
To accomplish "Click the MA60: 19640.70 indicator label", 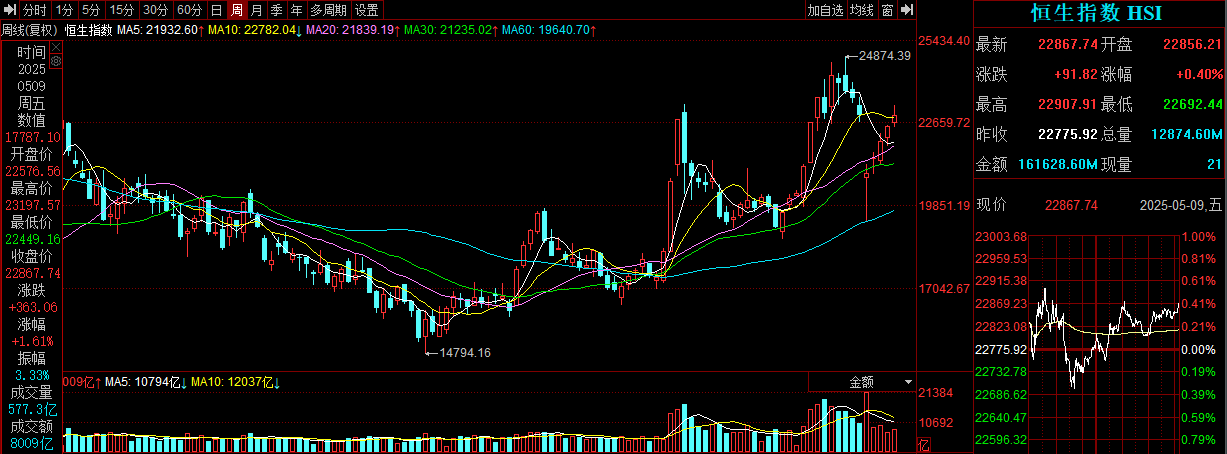I will (x=546, y=30).
